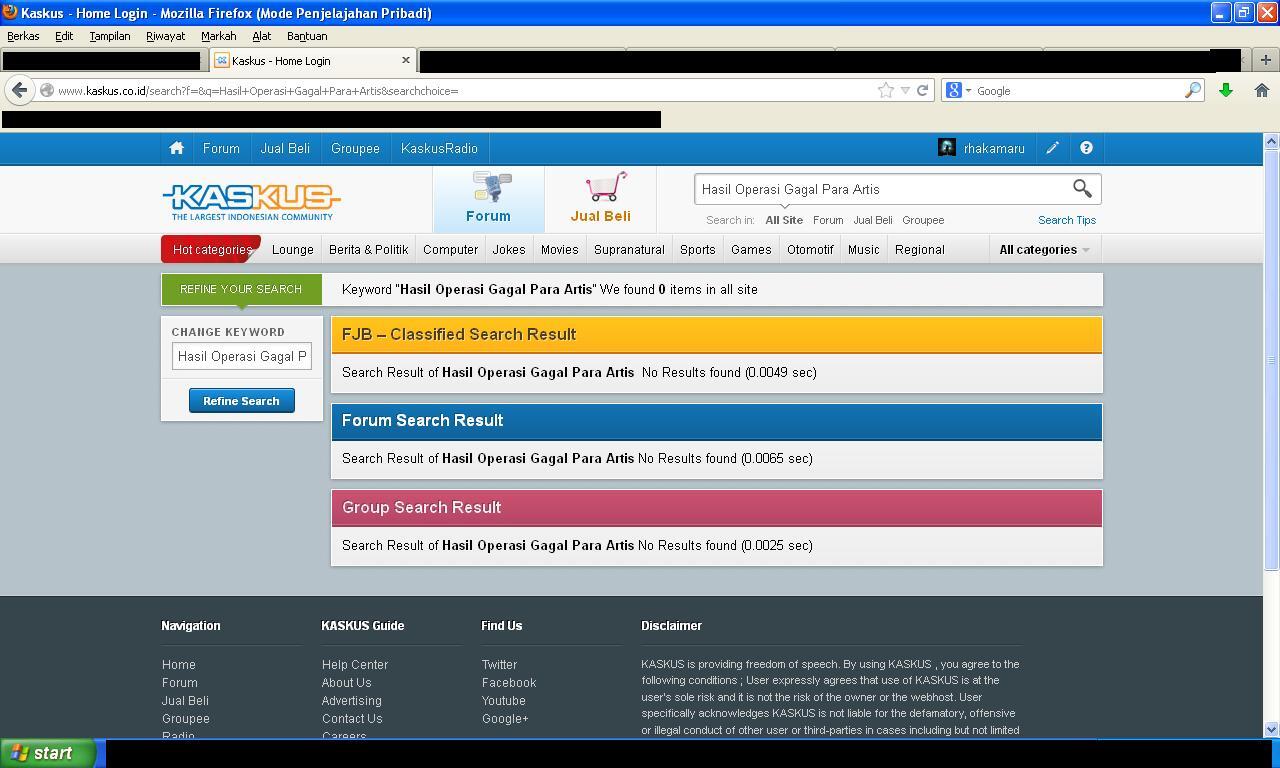Screen dimensions: 1280x768
Task: Open Sports category
Action: click(x=697, y=250)
